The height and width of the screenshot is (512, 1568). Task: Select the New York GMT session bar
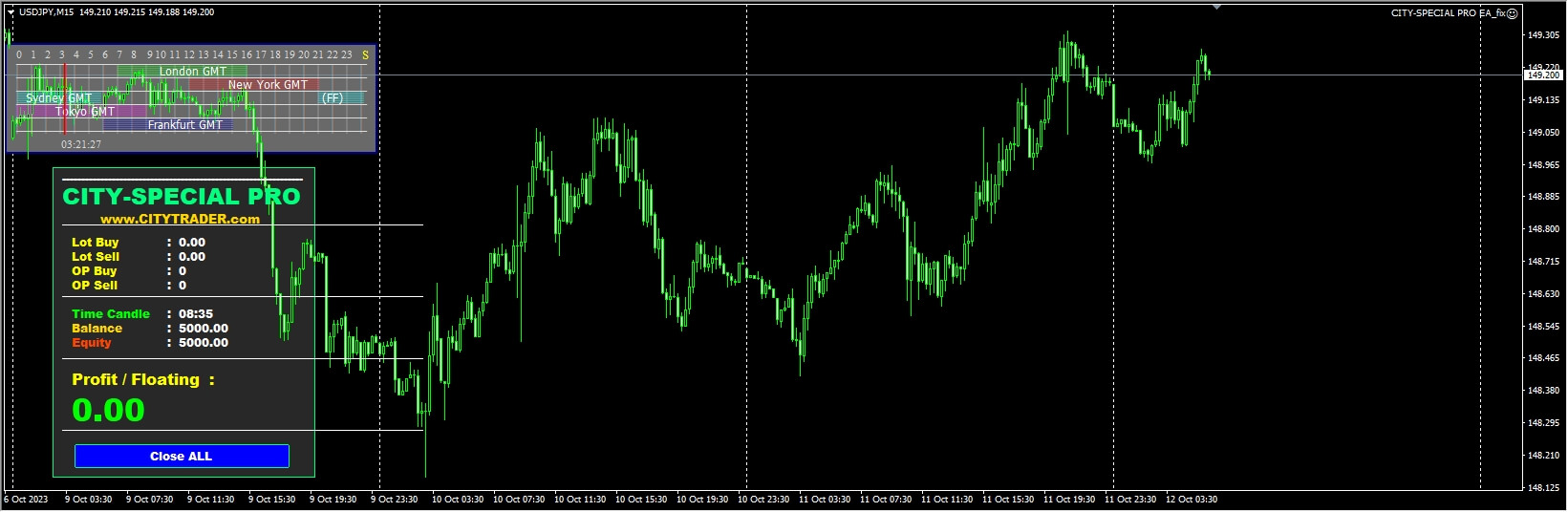point(253,85)
